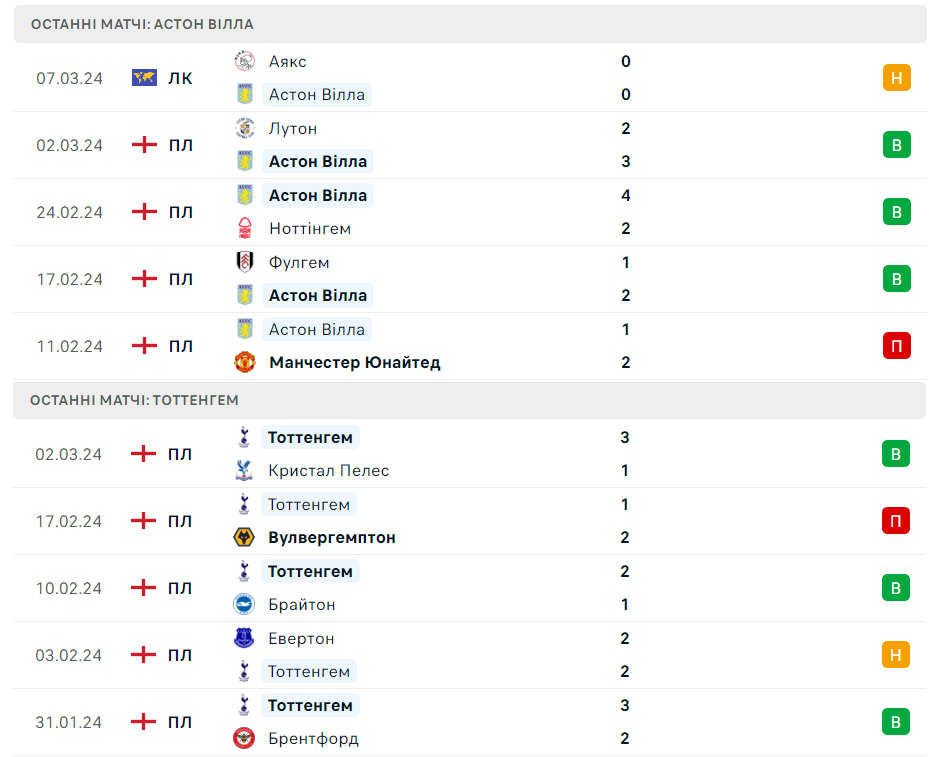Open the Ajax team link
The height and width of the screenshot is (757, 940).
(287, 61)
